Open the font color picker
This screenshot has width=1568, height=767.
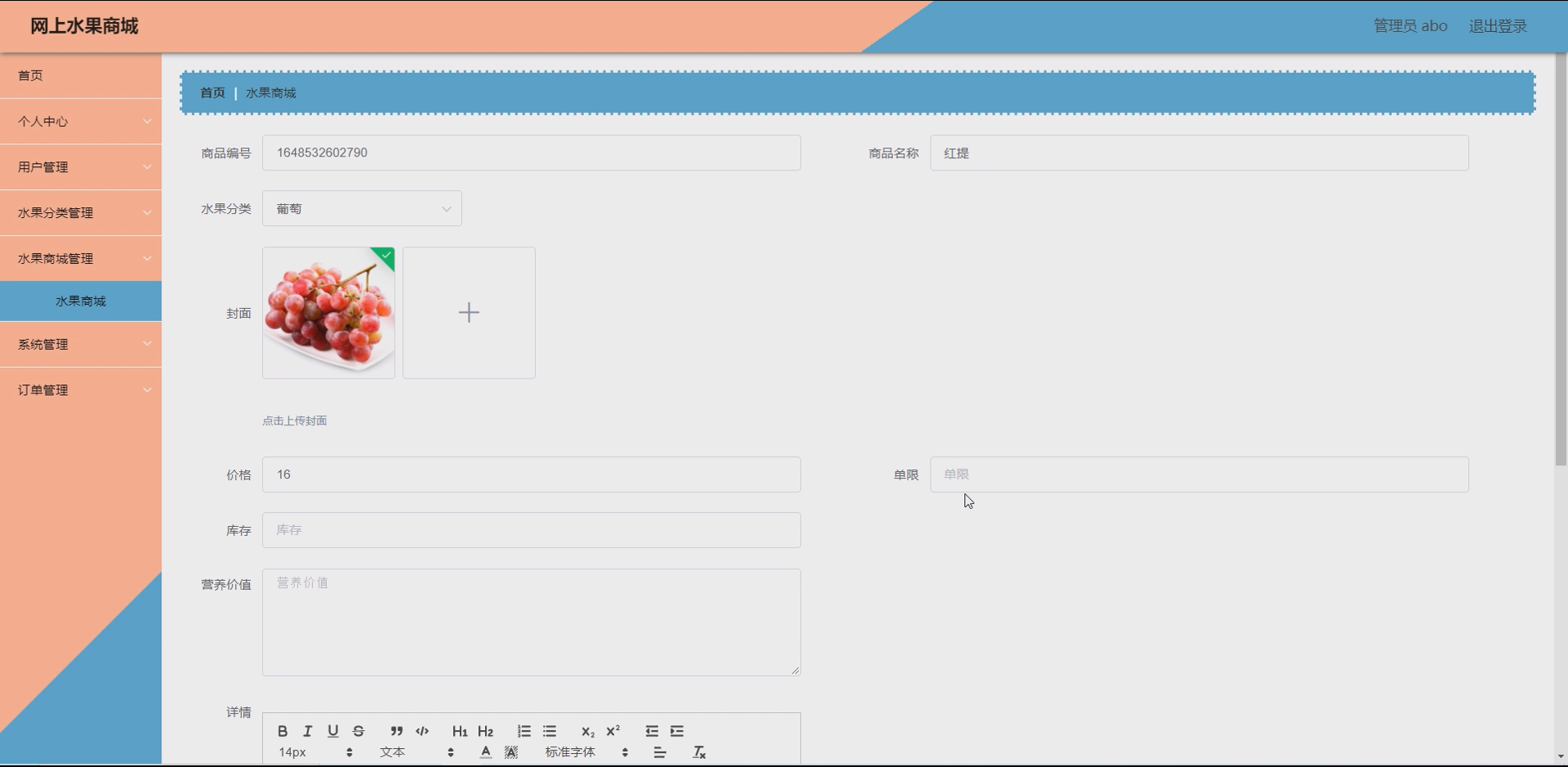[x=486, y=752]
